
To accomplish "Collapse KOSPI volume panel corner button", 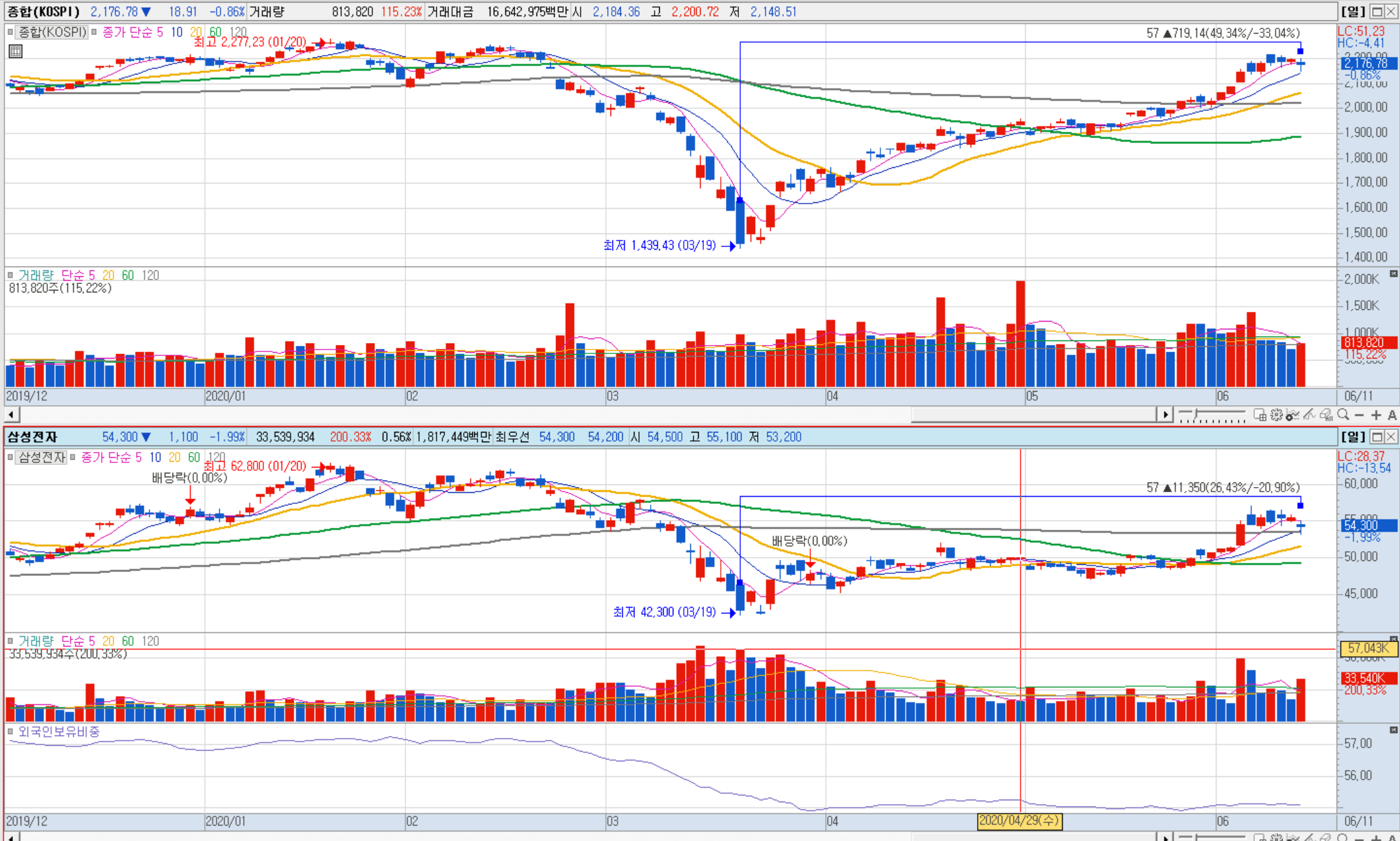I will [1393, 274].
